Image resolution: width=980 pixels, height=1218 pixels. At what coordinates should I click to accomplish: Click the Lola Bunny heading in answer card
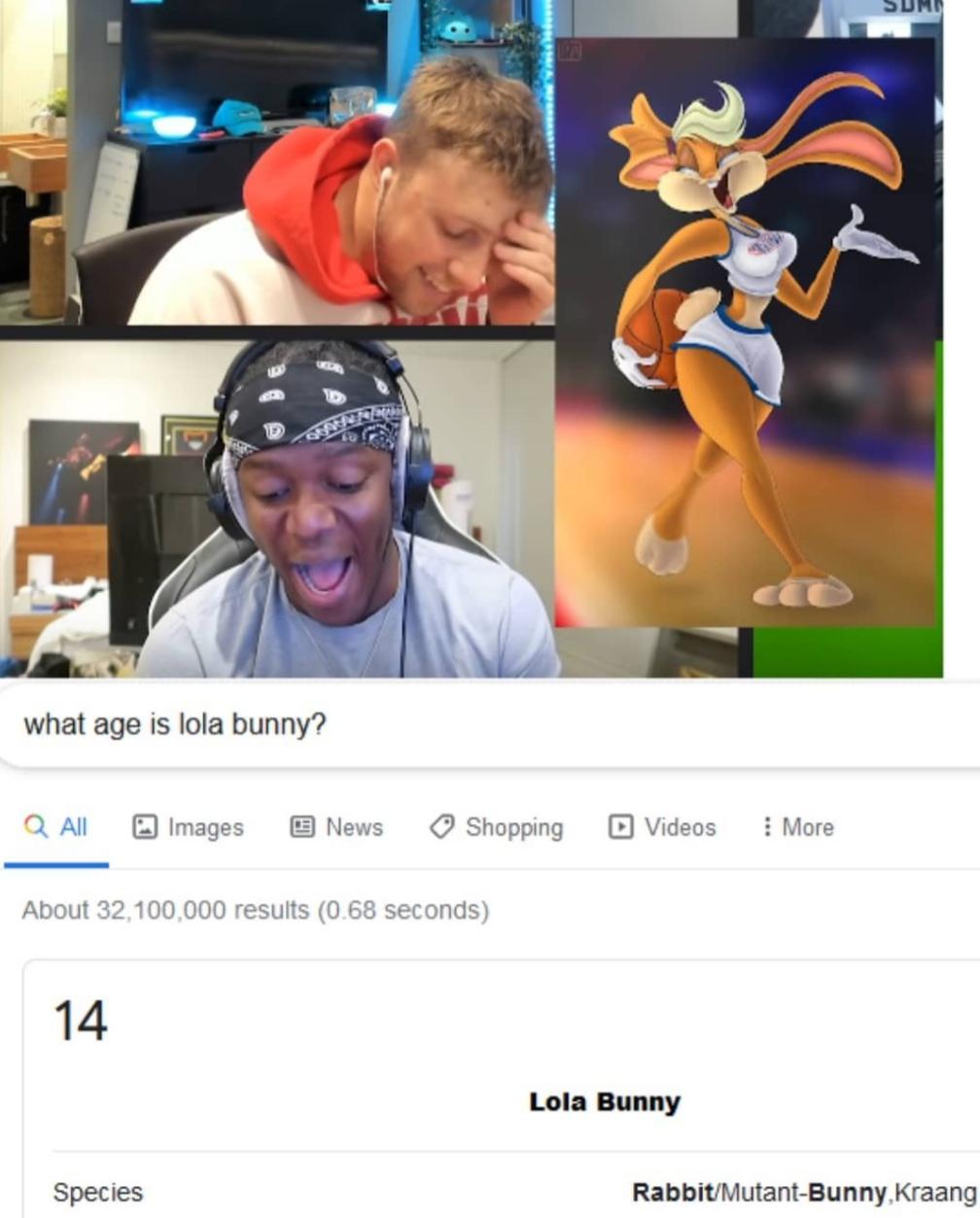click(605, 1101)
